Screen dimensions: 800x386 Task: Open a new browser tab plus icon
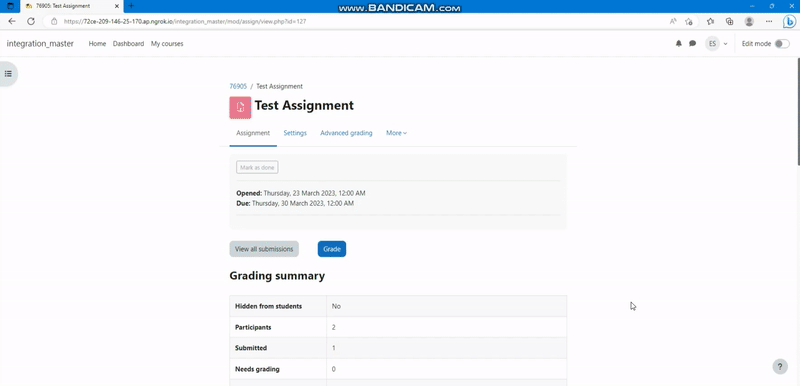[x=131, y=6]
